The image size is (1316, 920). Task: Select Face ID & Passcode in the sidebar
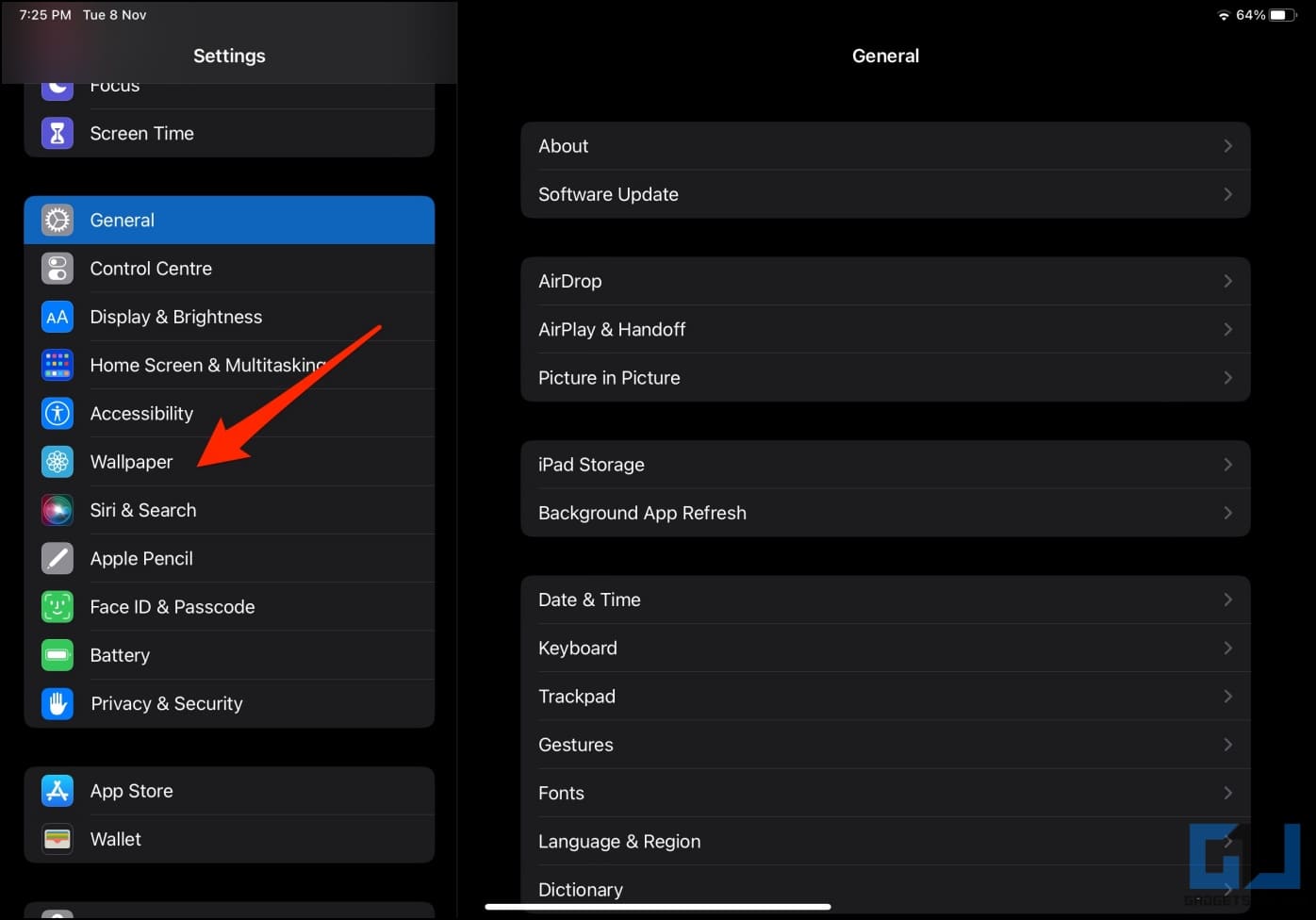(x=229, y=606)
